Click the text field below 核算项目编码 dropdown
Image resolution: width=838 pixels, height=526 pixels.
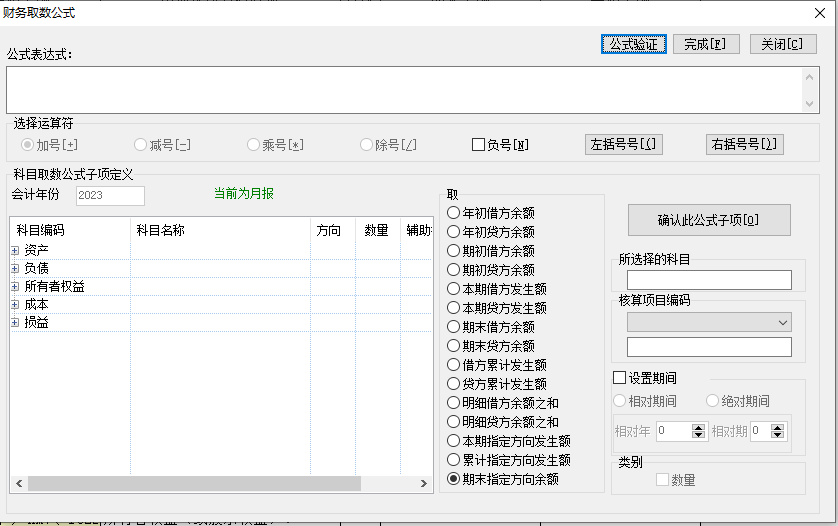pos(709,347)
